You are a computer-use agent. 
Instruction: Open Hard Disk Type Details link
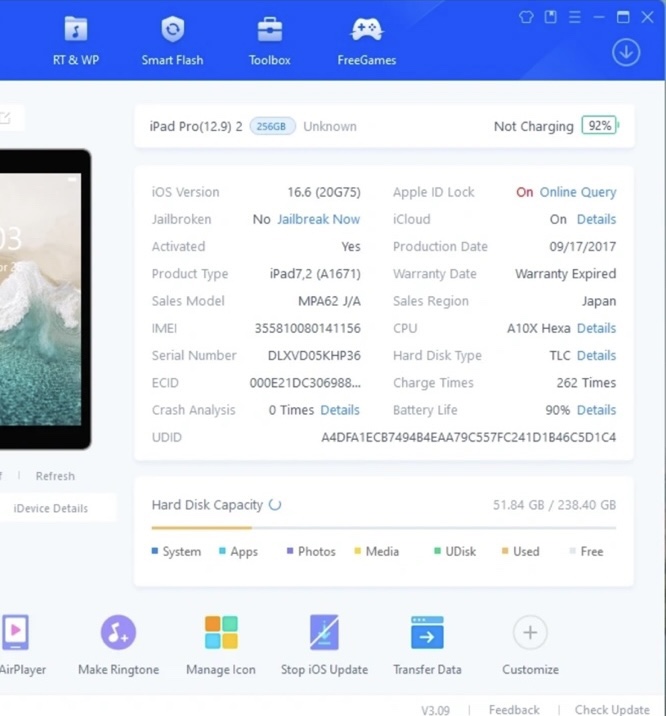point(596,356)
